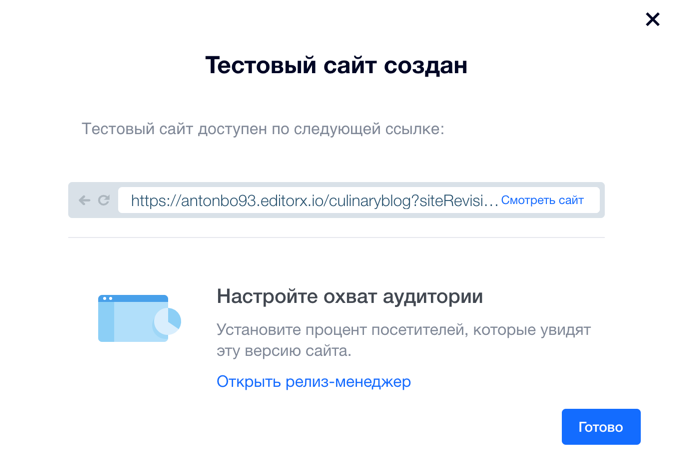Click the audience reach illustration
The height and width of the screenshot is (466, 674).
[x=139, y=318]
